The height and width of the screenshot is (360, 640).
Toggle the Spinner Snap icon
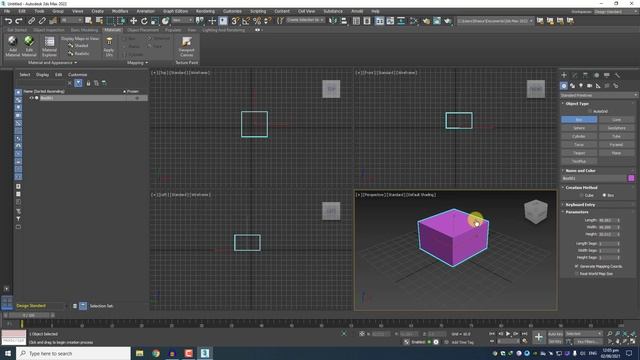pos(267,21)
